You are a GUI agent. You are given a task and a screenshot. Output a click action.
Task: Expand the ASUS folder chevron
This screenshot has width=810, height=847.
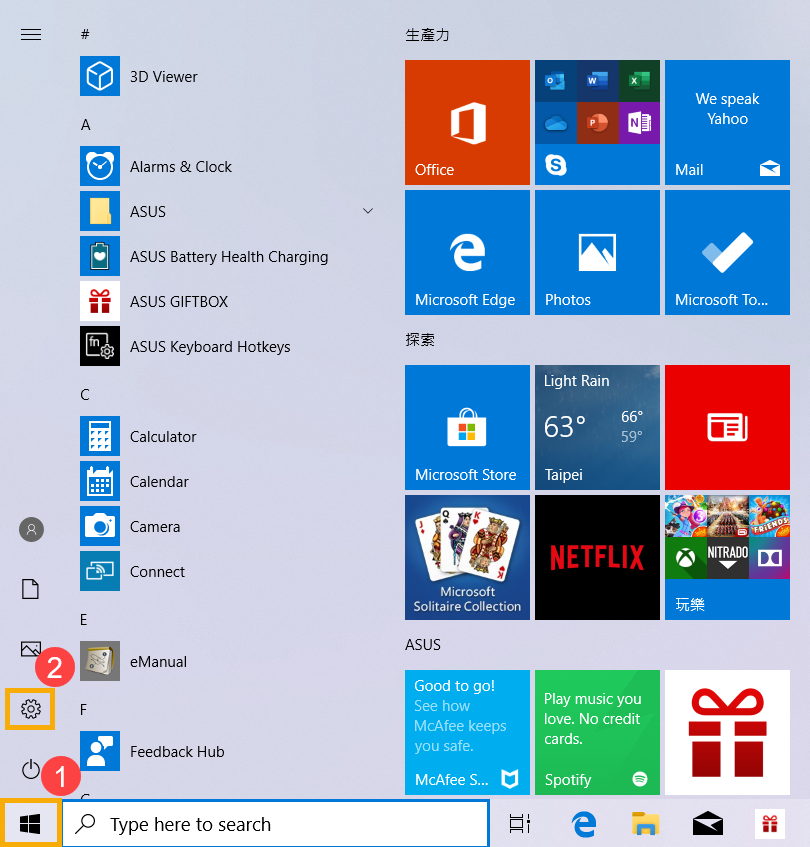368,211
